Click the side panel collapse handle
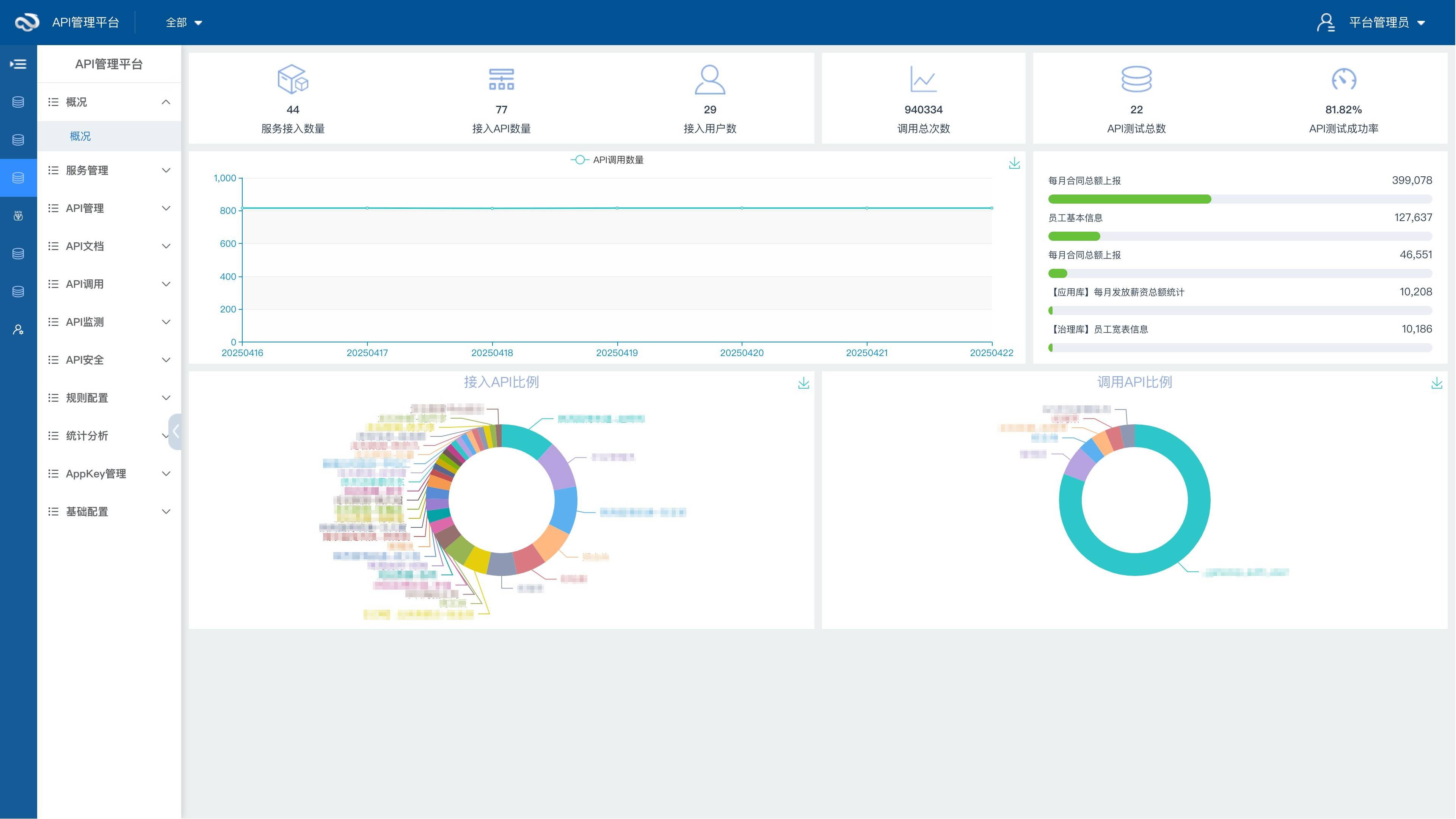Screen dimensions: 1456x819 click(x=176, y=431)
